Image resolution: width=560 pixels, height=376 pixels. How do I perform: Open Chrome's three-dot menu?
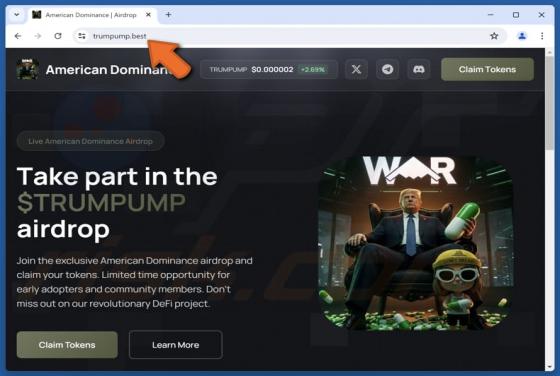(x=542, y=36)
